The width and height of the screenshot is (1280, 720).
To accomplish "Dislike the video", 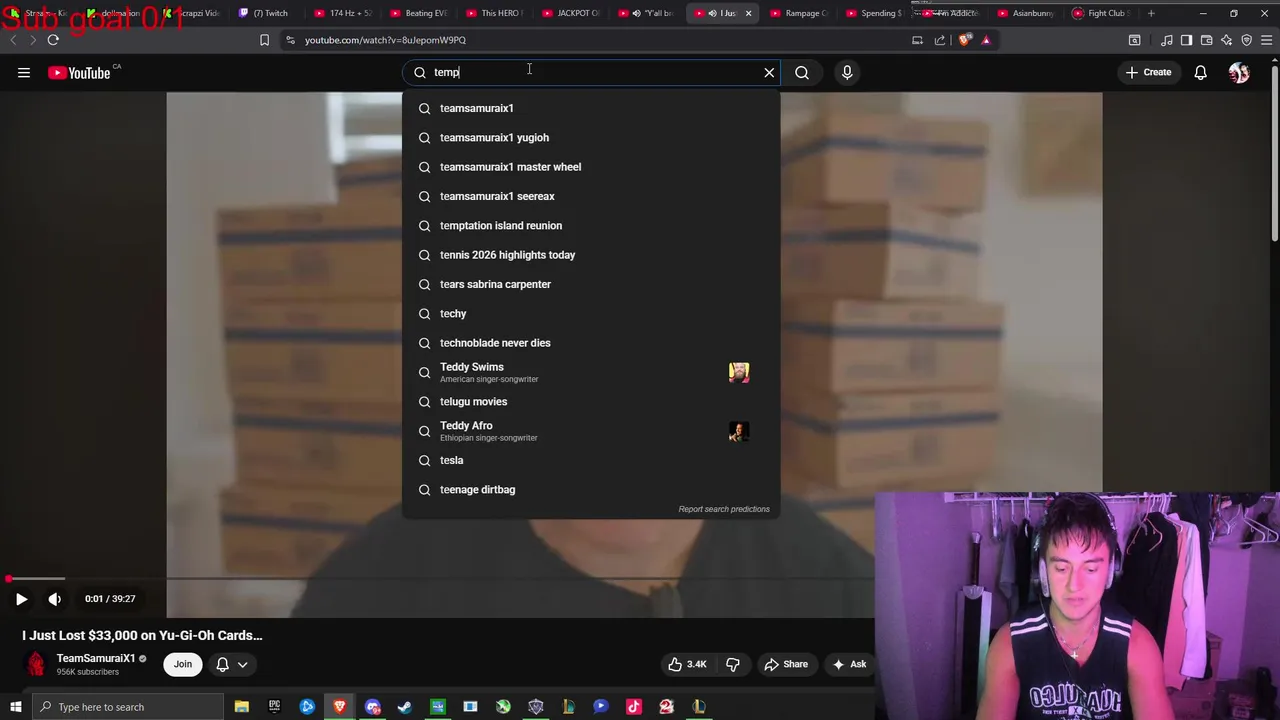I will [x=733, y=664].
